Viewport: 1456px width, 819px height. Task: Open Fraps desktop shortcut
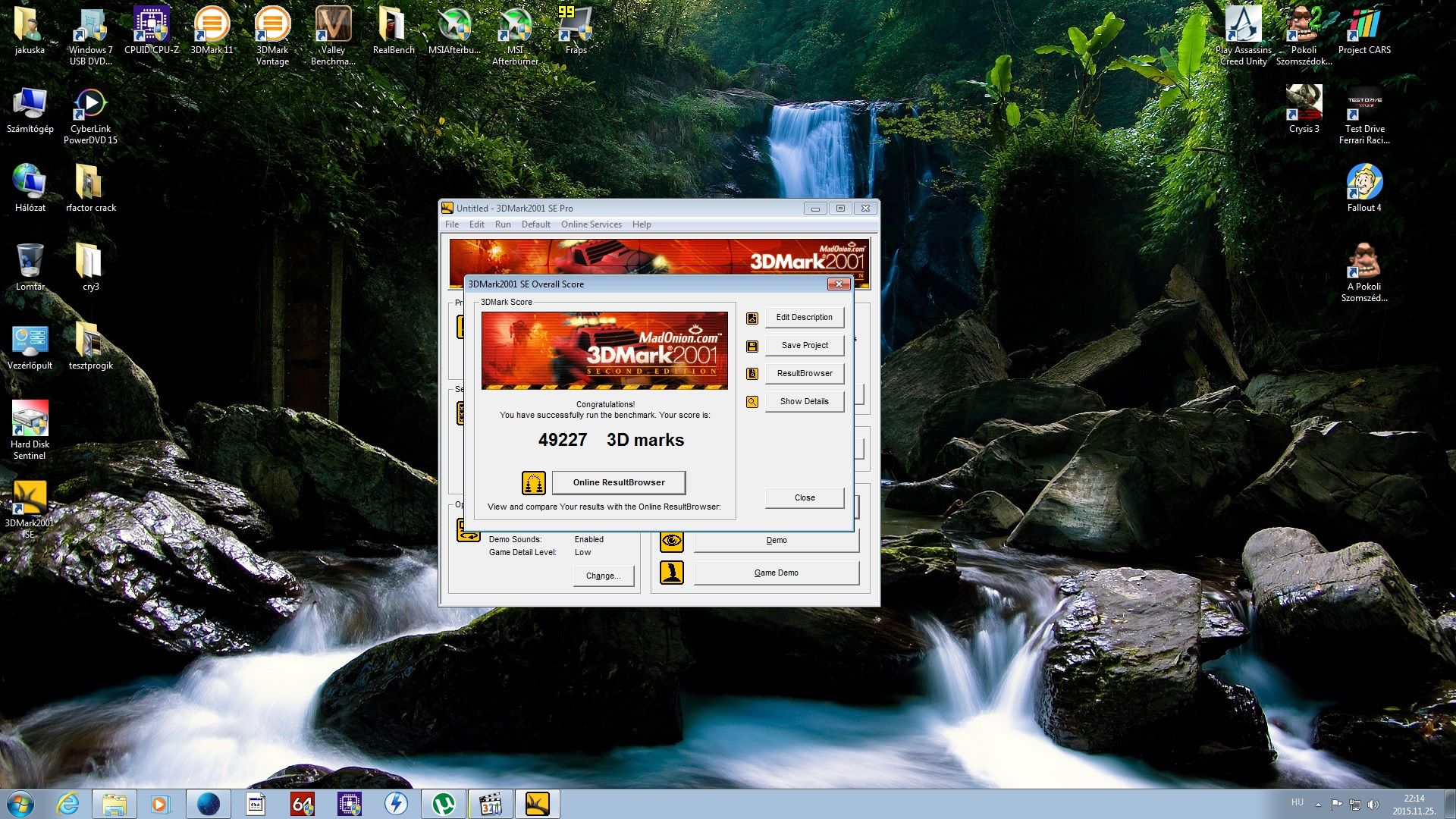576,32
